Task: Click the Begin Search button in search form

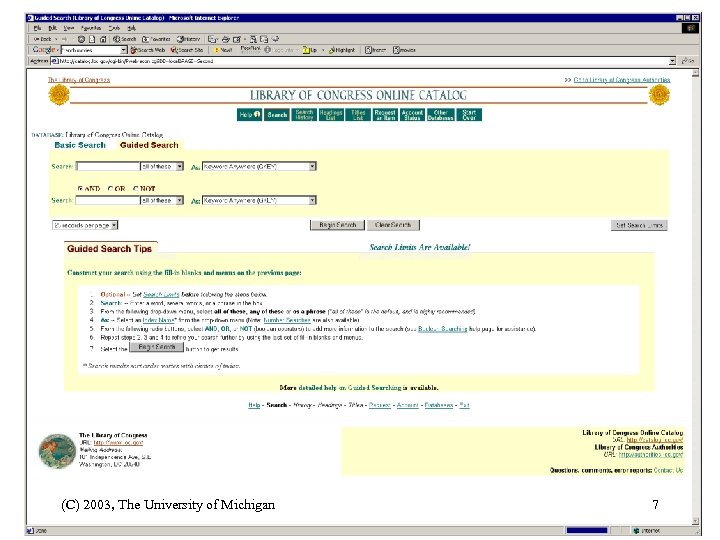Action: point(338,225)
